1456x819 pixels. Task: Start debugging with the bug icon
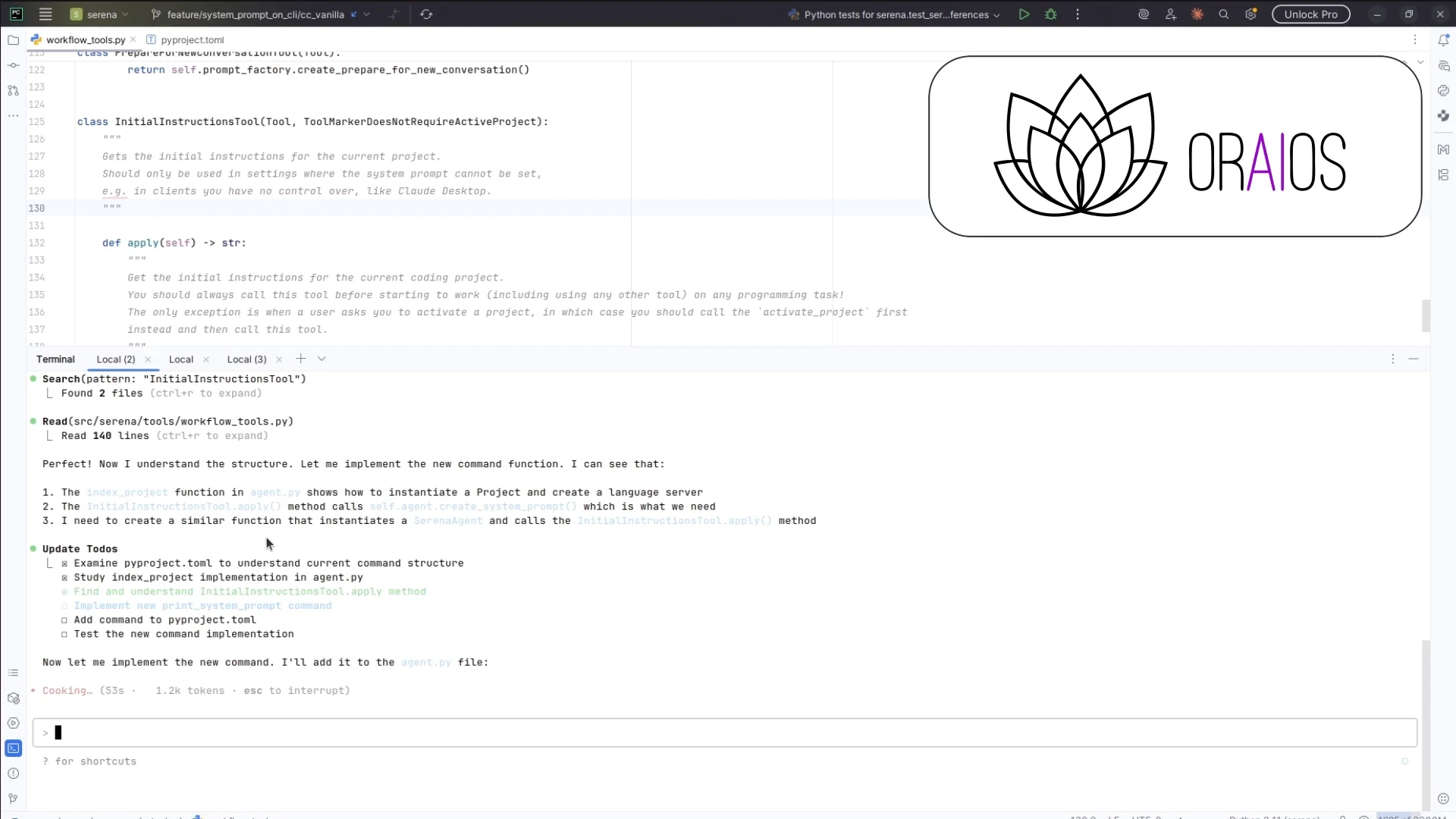[x=1051, y=14]
